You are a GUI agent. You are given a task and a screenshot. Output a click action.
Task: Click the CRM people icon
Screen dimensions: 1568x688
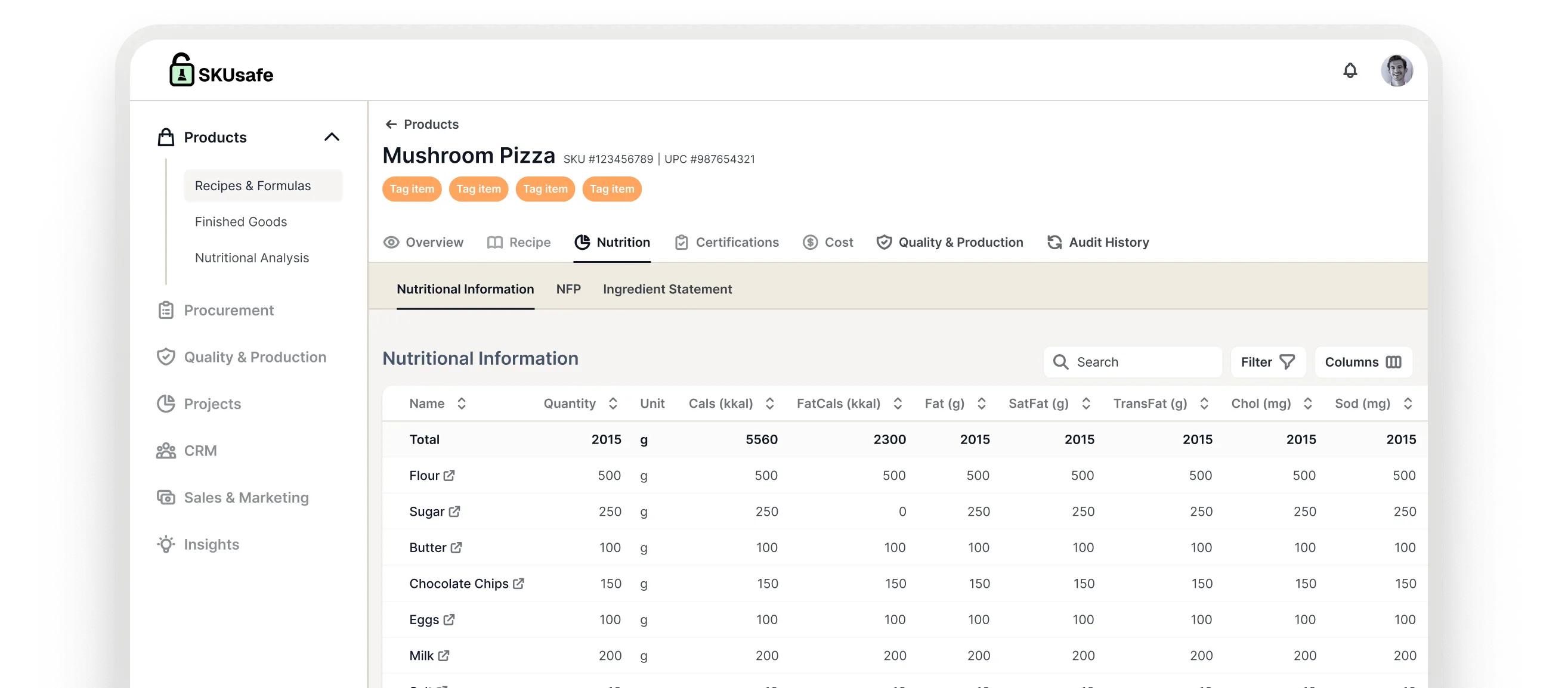click(x=166, y=451)
